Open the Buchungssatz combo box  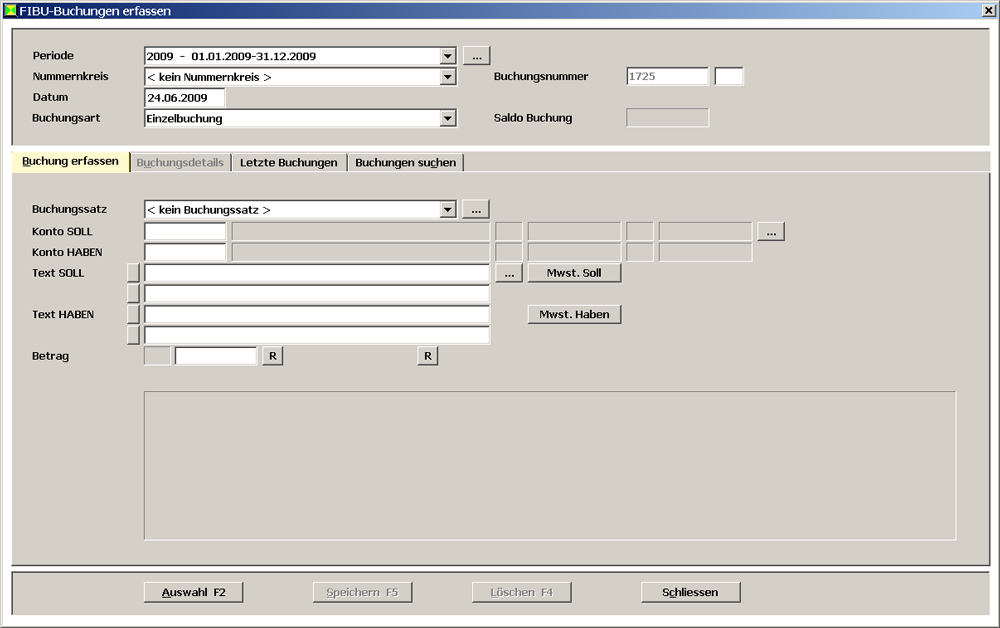click(448, 210)
